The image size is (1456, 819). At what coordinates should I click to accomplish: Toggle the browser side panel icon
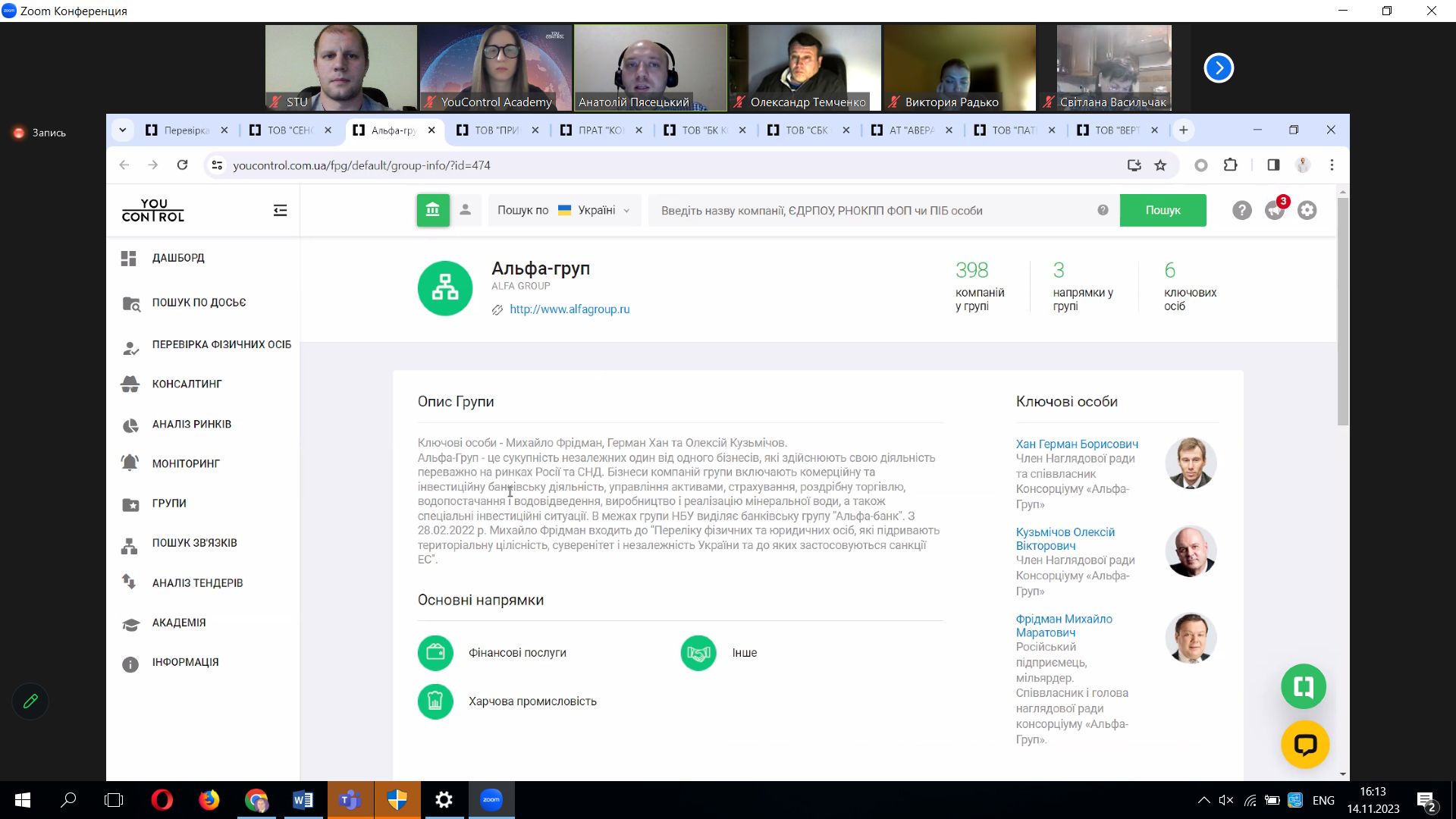pos(1273,165)
